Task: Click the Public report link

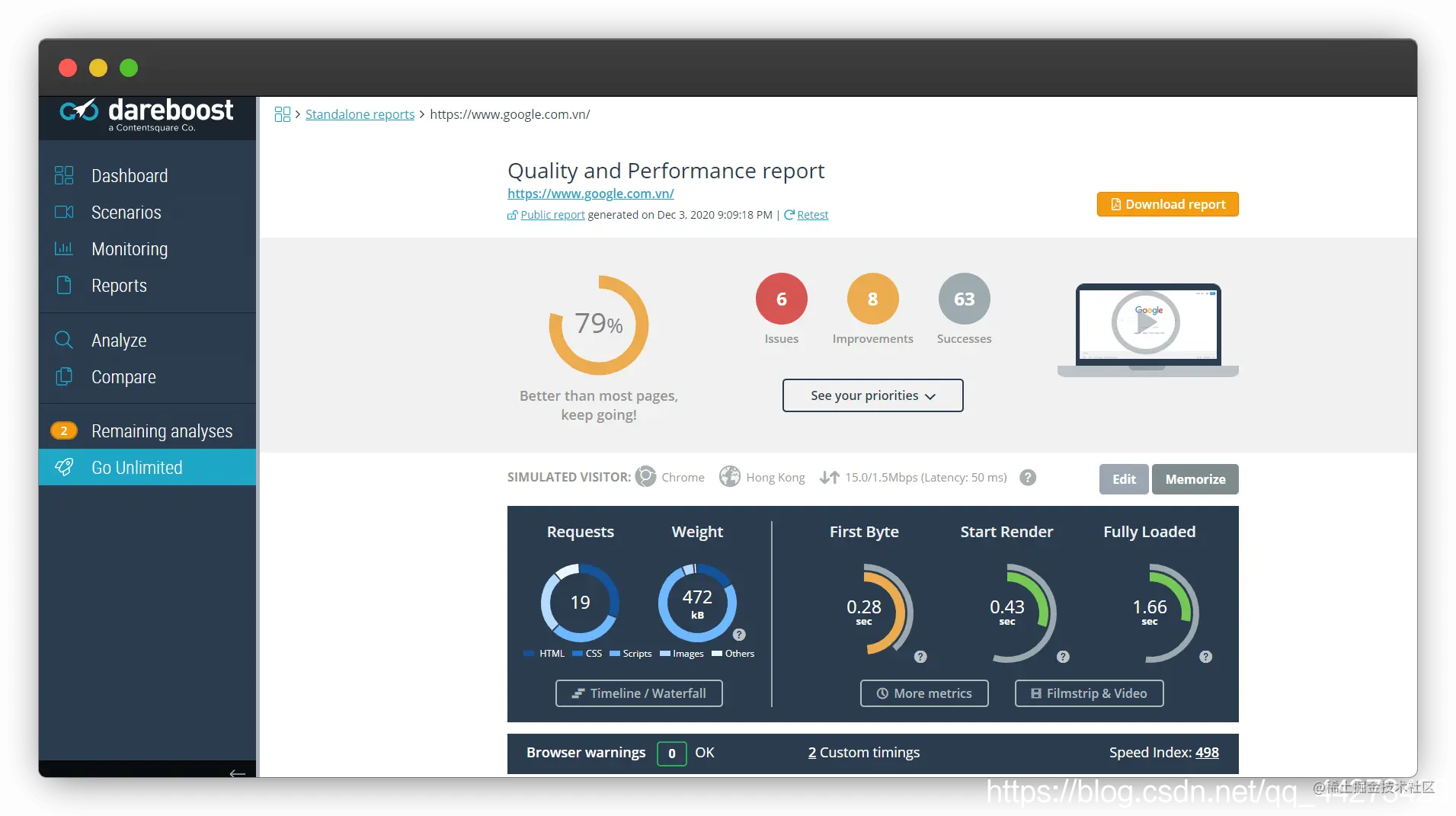Action: click(552, 215)
